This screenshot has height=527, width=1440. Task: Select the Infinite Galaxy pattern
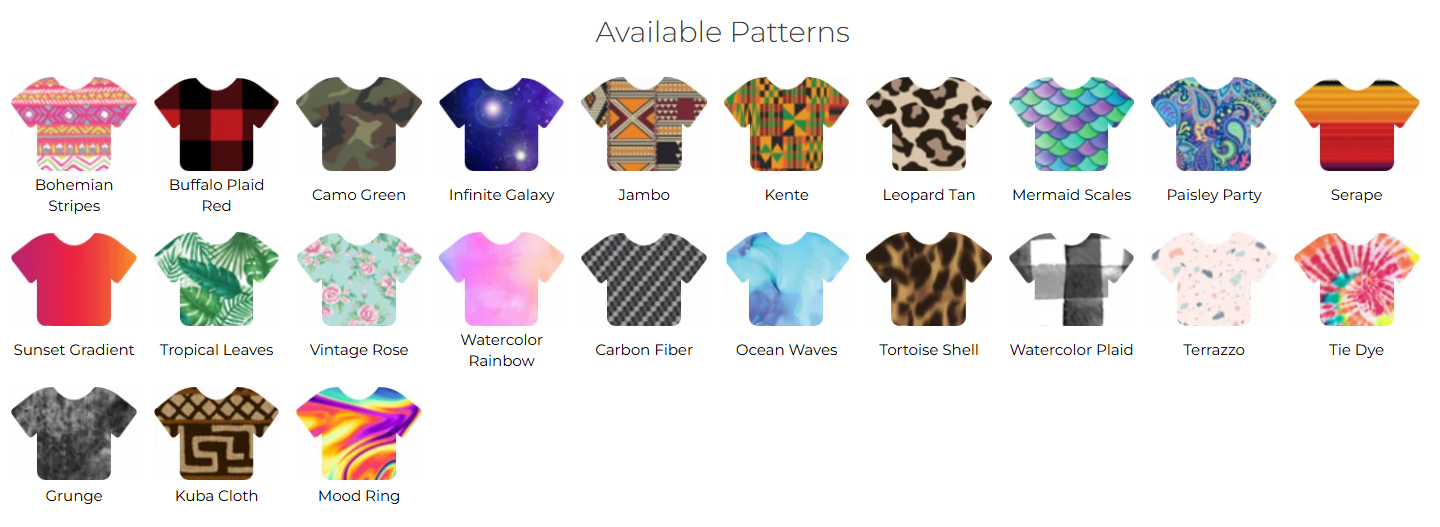coord(501,124)
